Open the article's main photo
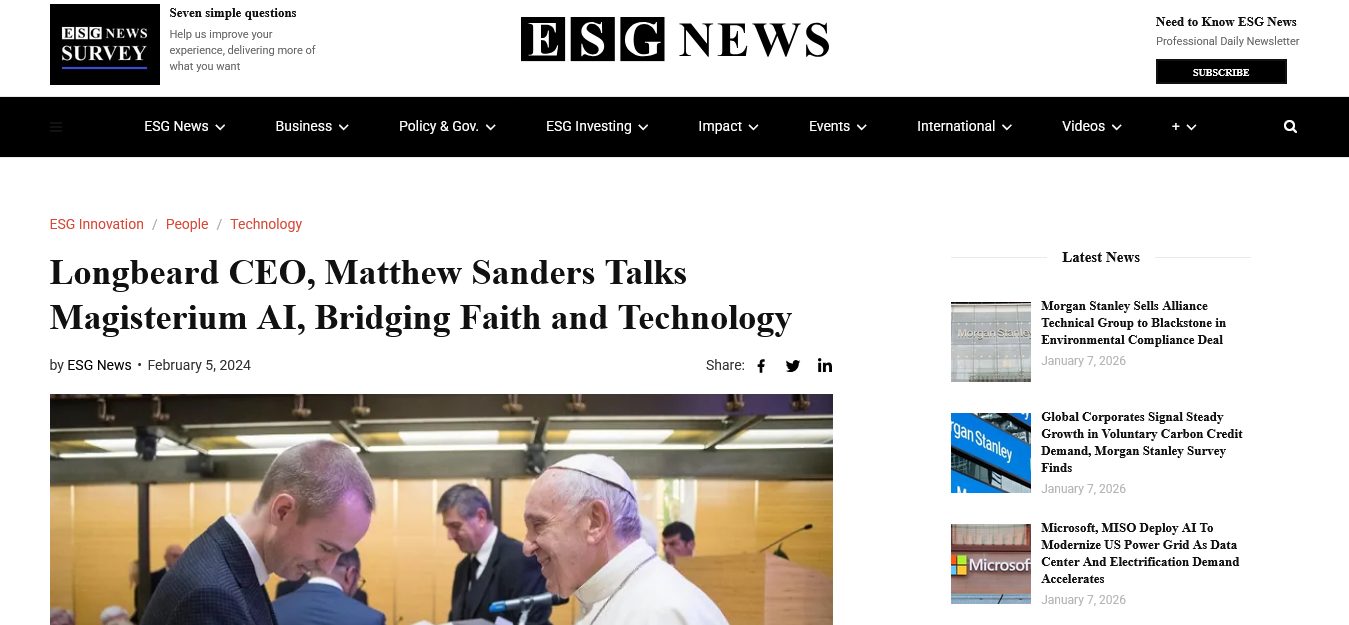Screen dimensions: 1349x625 441,509
